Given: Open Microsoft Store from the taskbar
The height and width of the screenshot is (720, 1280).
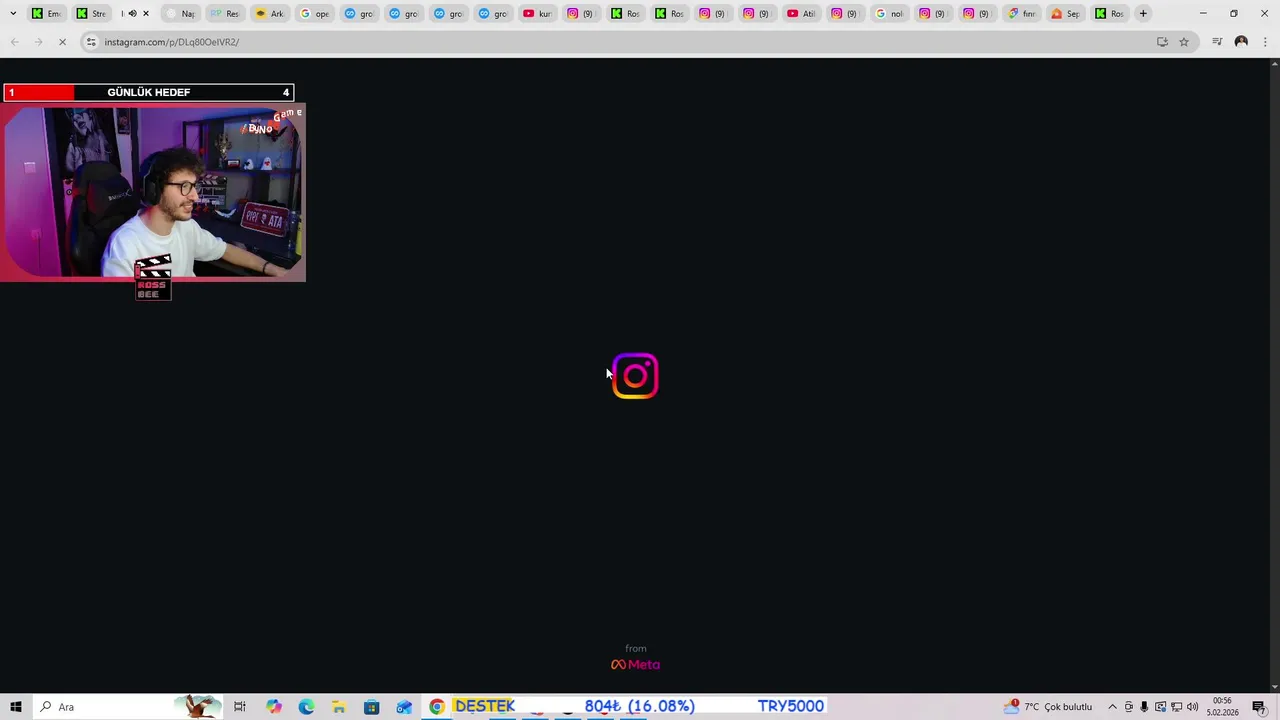Looking at the screenshot, I should pos(371,707).
